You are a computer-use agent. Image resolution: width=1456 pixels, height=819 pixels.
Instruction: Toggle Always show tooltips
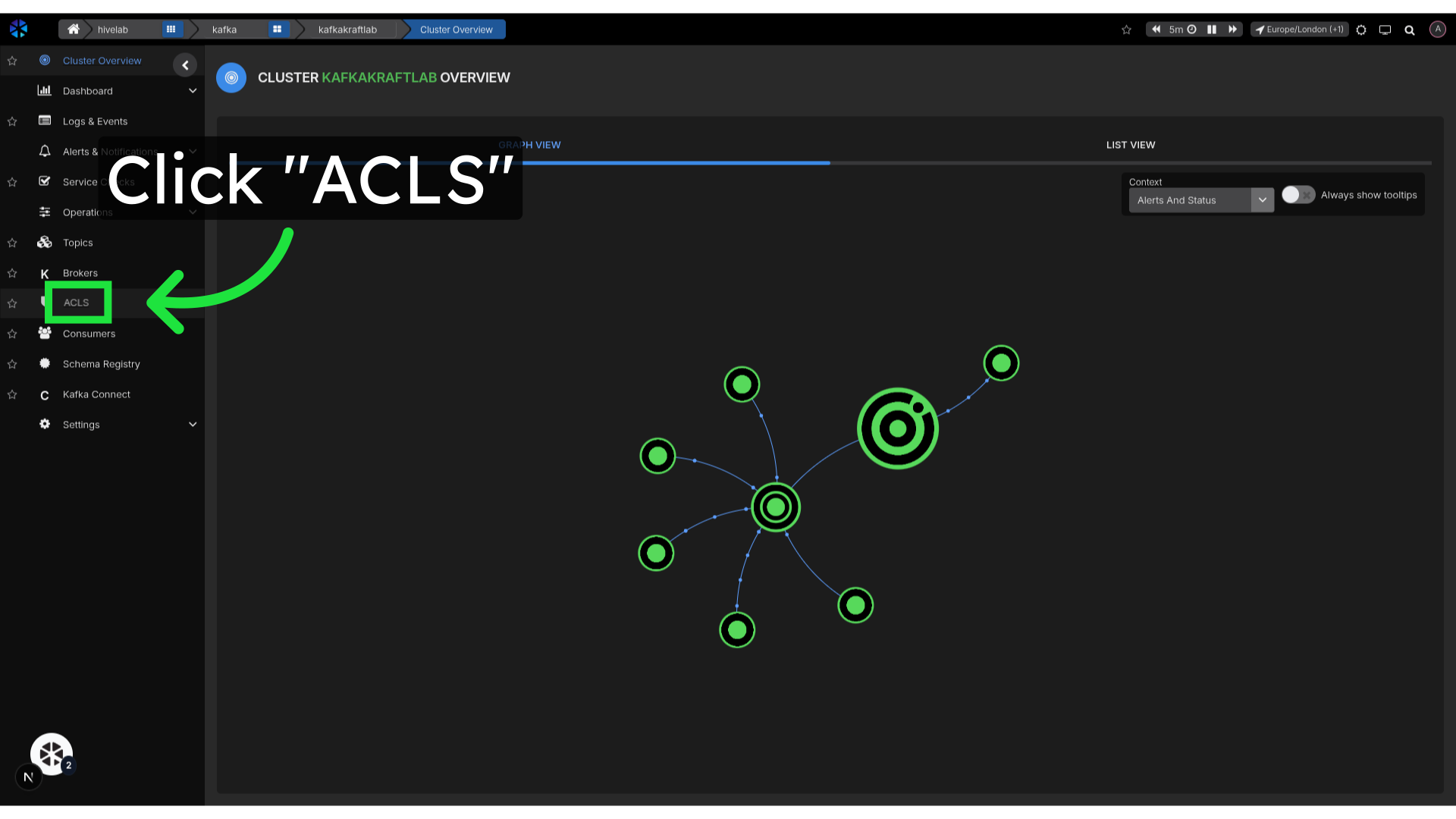pos(1298,195)
